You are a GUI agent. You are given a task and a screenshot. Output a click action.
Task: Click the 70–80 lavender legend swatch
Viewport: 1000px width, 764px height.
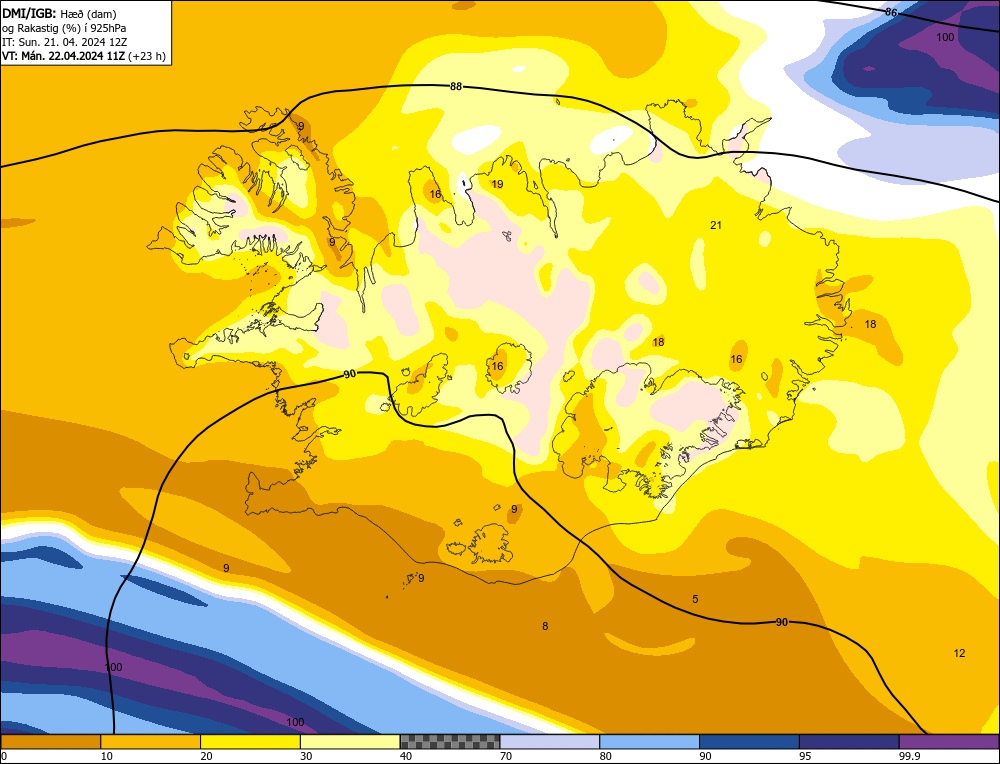(550, 742)
